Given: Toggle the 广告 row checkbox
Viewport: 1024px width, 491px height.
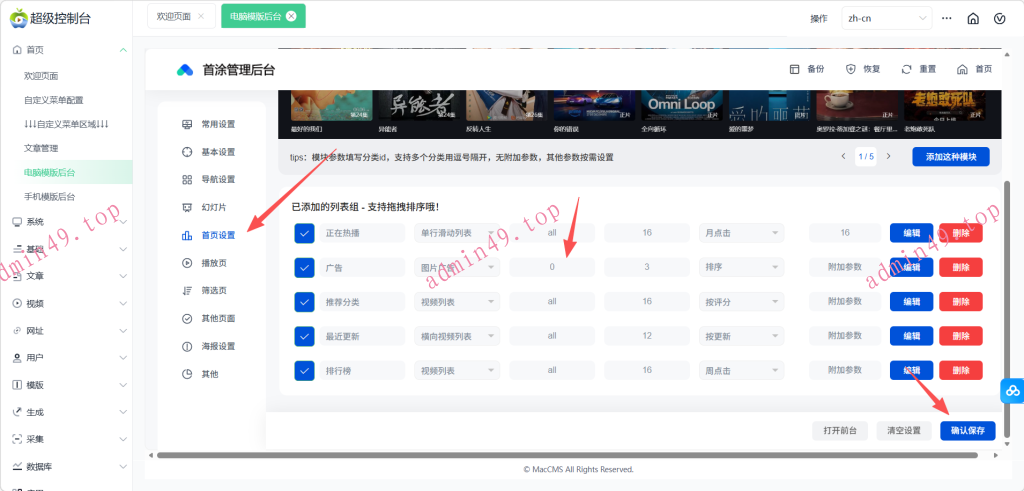Looking at the screenshot, I should 305,267.
